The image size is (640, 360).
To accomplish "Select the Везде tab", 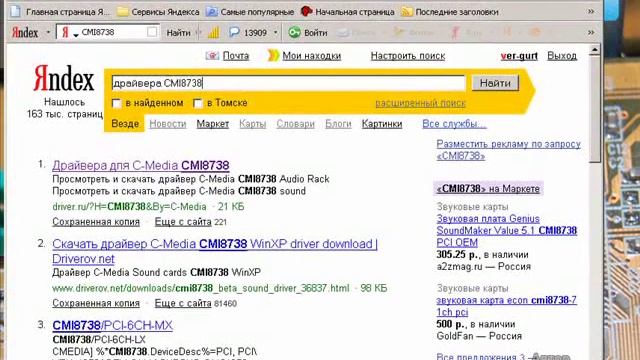I will pyautogui.click(x=125, y=124).
